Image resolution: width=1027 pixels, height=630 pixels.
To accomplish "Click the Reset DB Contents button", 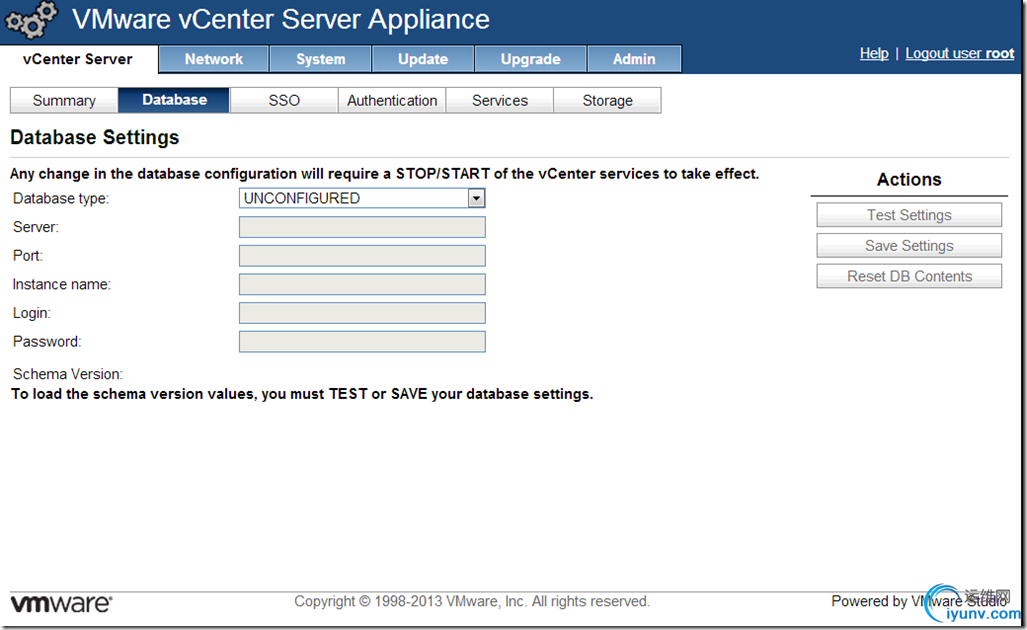I will click(909, 276).
